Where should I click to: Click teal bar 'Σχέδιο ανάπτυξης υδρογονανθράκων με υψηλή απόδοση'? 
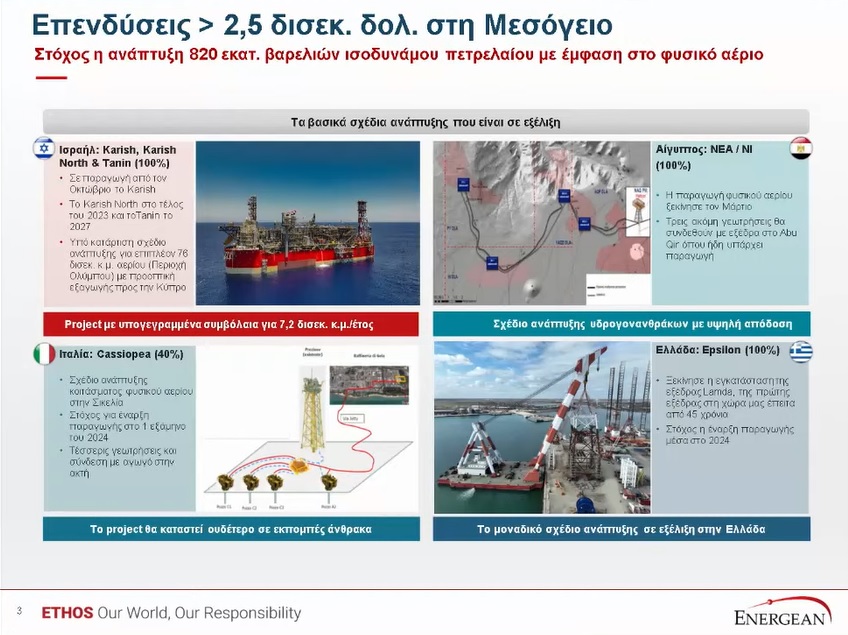622,324
